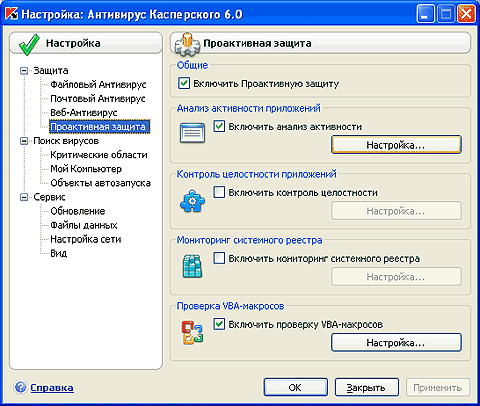Image resolution: width=480 pixels, height=406 pixels.
Task: Click the blue puzzle integrity control icon
Action: pyautogui.click(x=192, y=201)
